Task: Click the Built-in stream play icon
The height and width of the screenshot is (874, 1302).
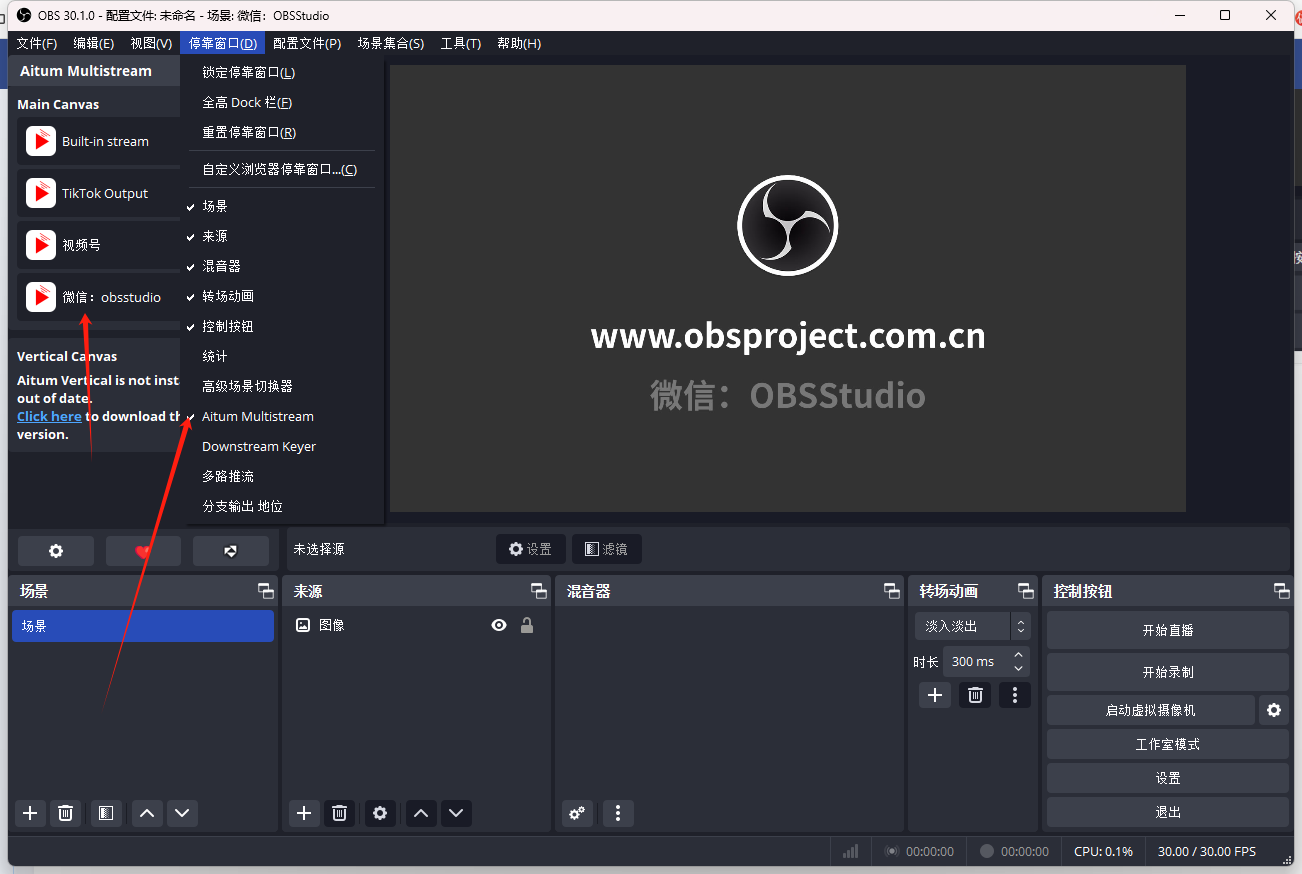Action: (41, 141)
